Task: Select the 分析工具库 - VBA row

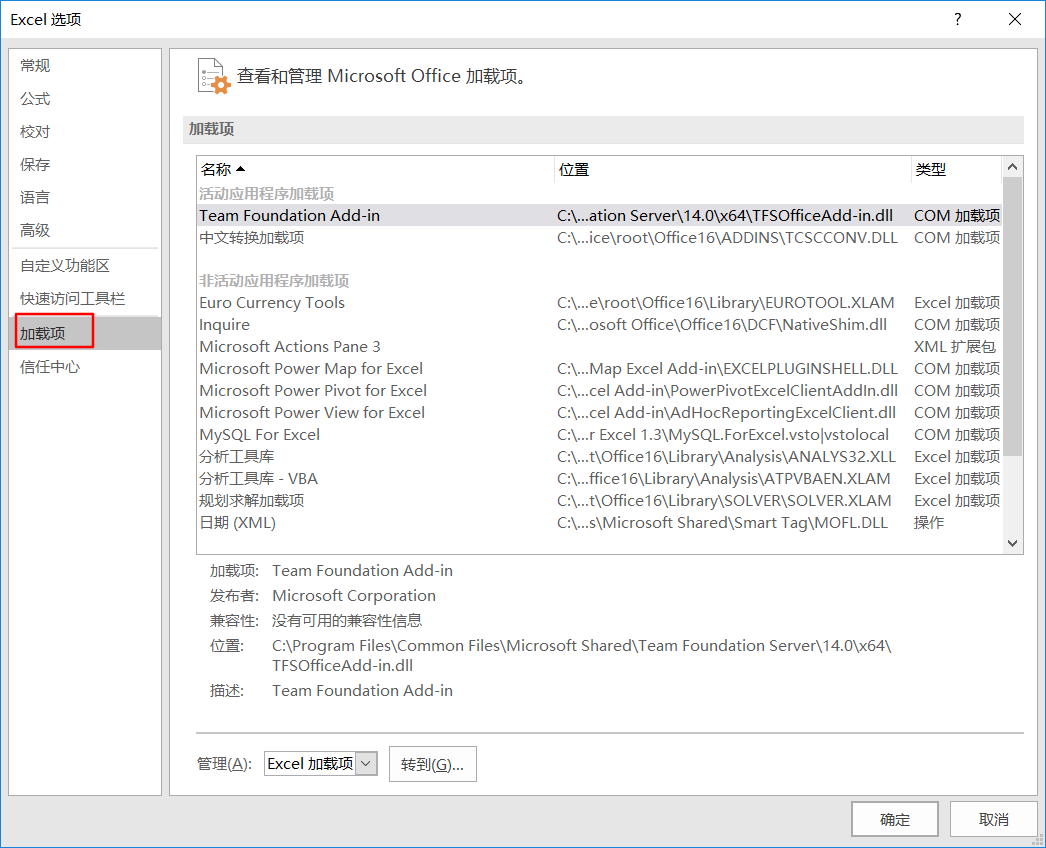Action: (600, 478)
